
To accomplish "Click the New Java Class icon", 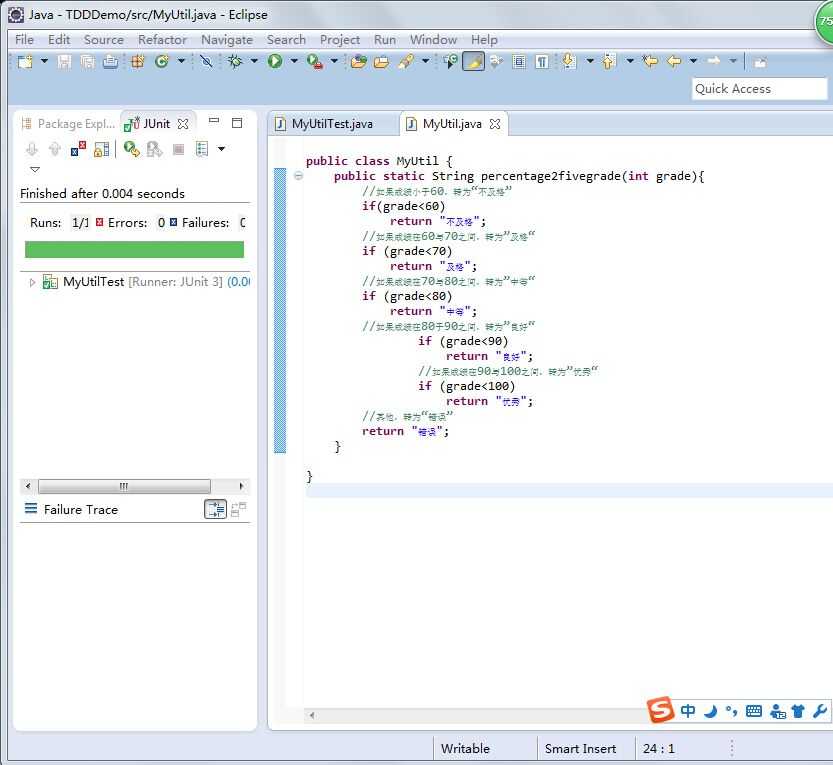I will click(162, 62).
